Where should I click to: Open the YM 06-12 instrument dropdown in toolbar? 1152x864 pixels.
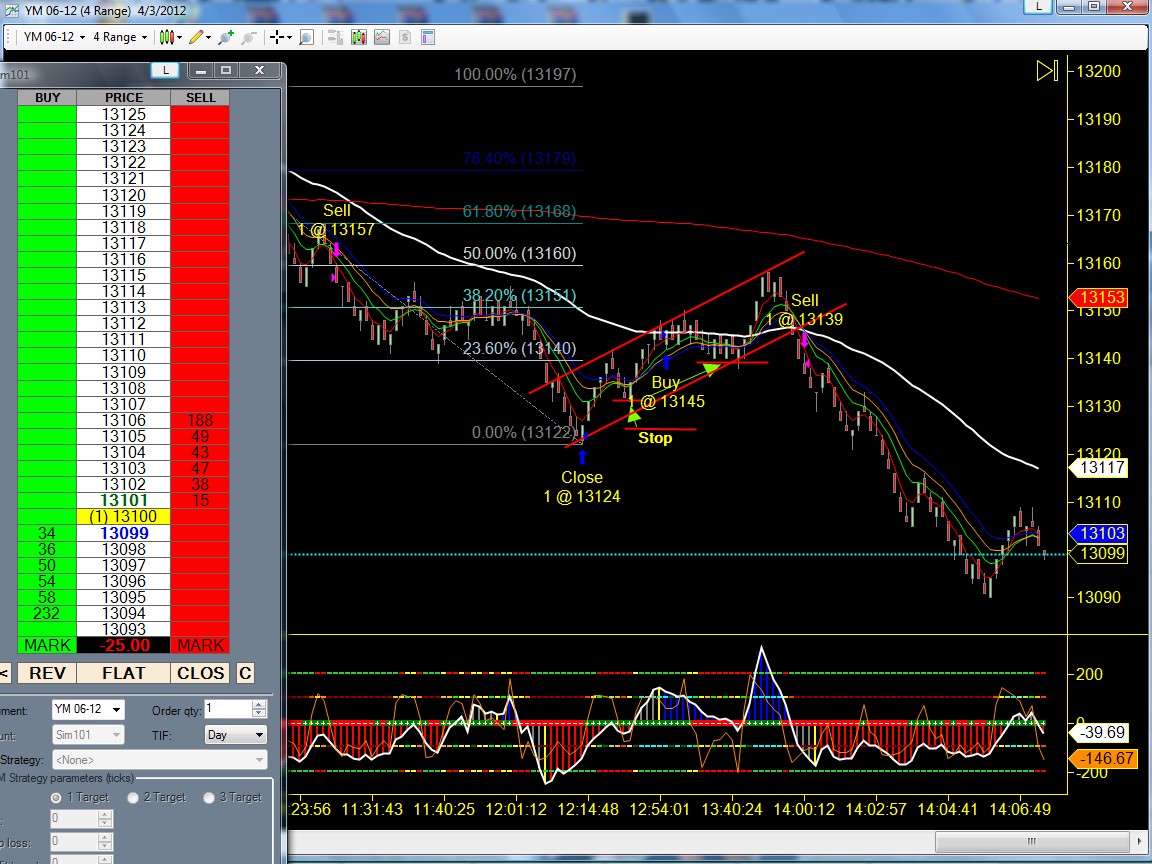54,37
